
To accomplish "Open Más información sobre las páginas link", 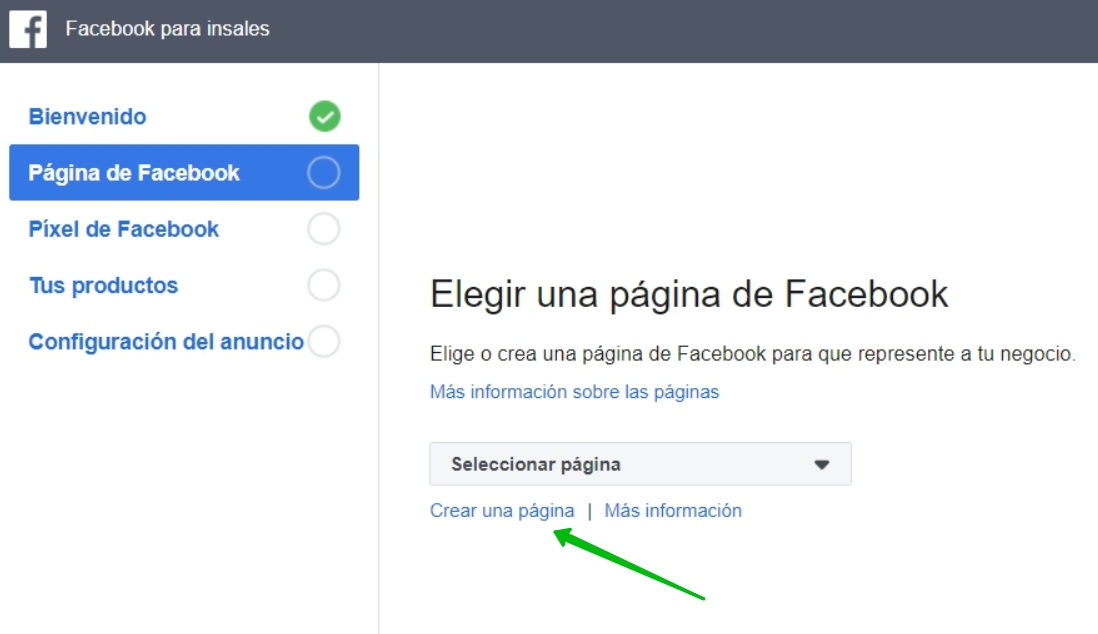I will click(x=574, y=392).
